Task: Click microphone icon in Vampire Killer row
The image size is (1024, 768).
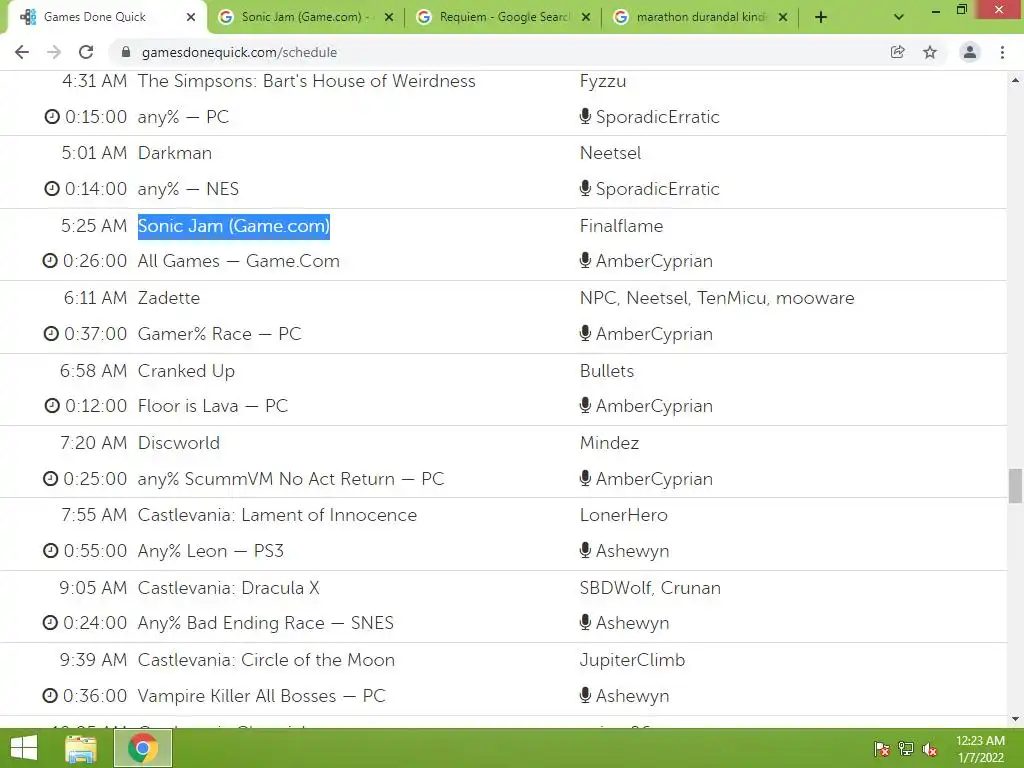Action: coord(585,695)
